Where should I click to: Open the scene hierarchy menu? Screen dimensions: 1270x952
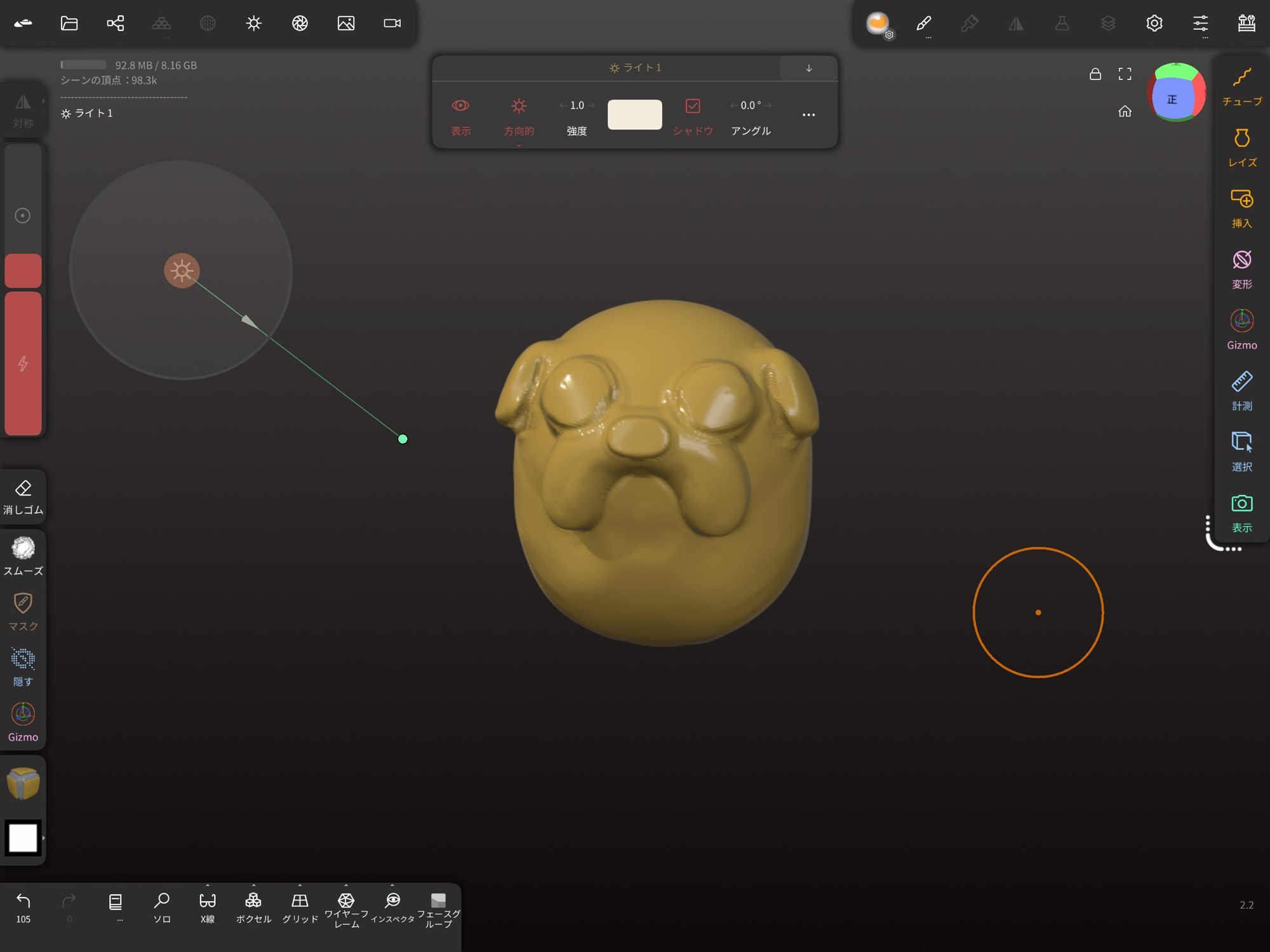click(x=116, y=23)
